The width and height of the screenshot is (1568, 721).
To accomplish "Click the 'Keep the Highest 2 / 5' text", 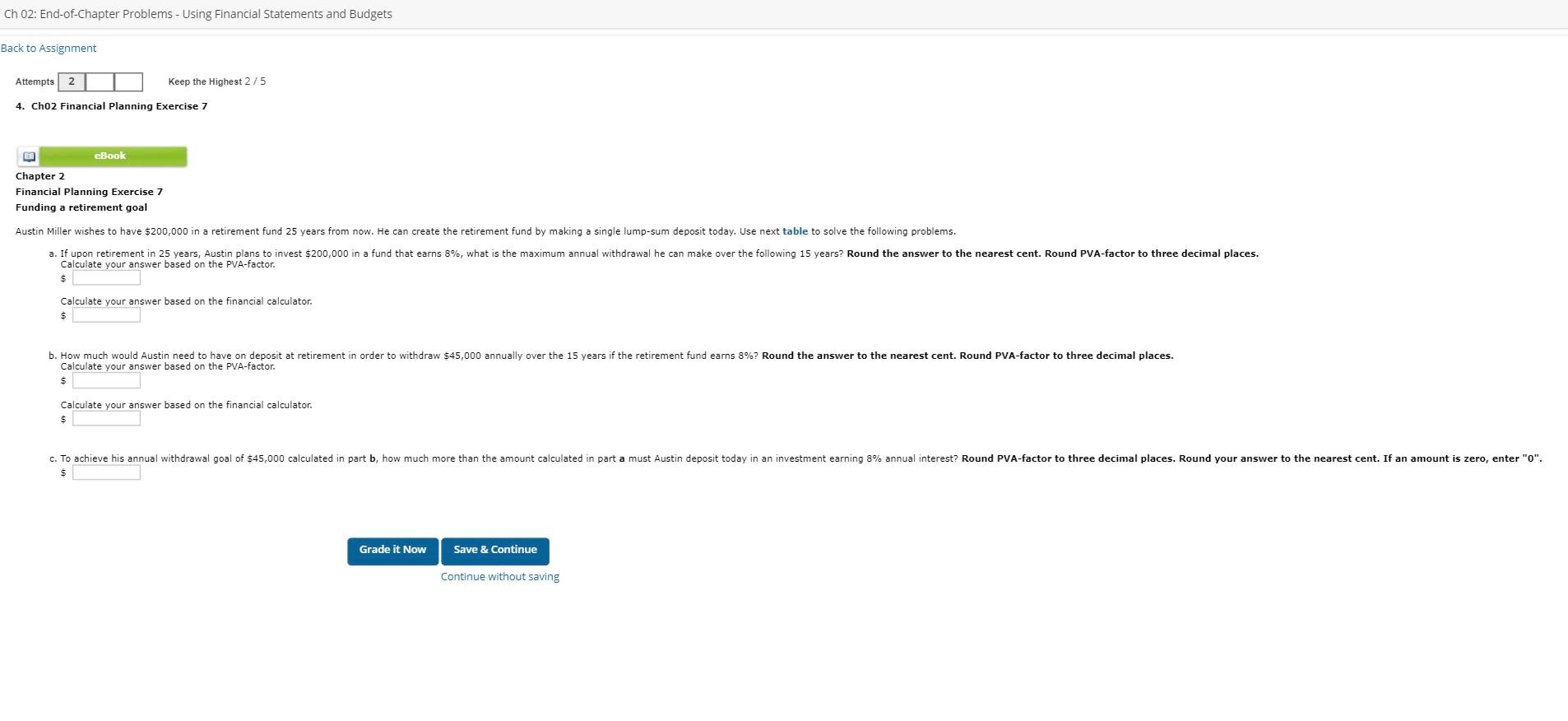I will [217, 81].
